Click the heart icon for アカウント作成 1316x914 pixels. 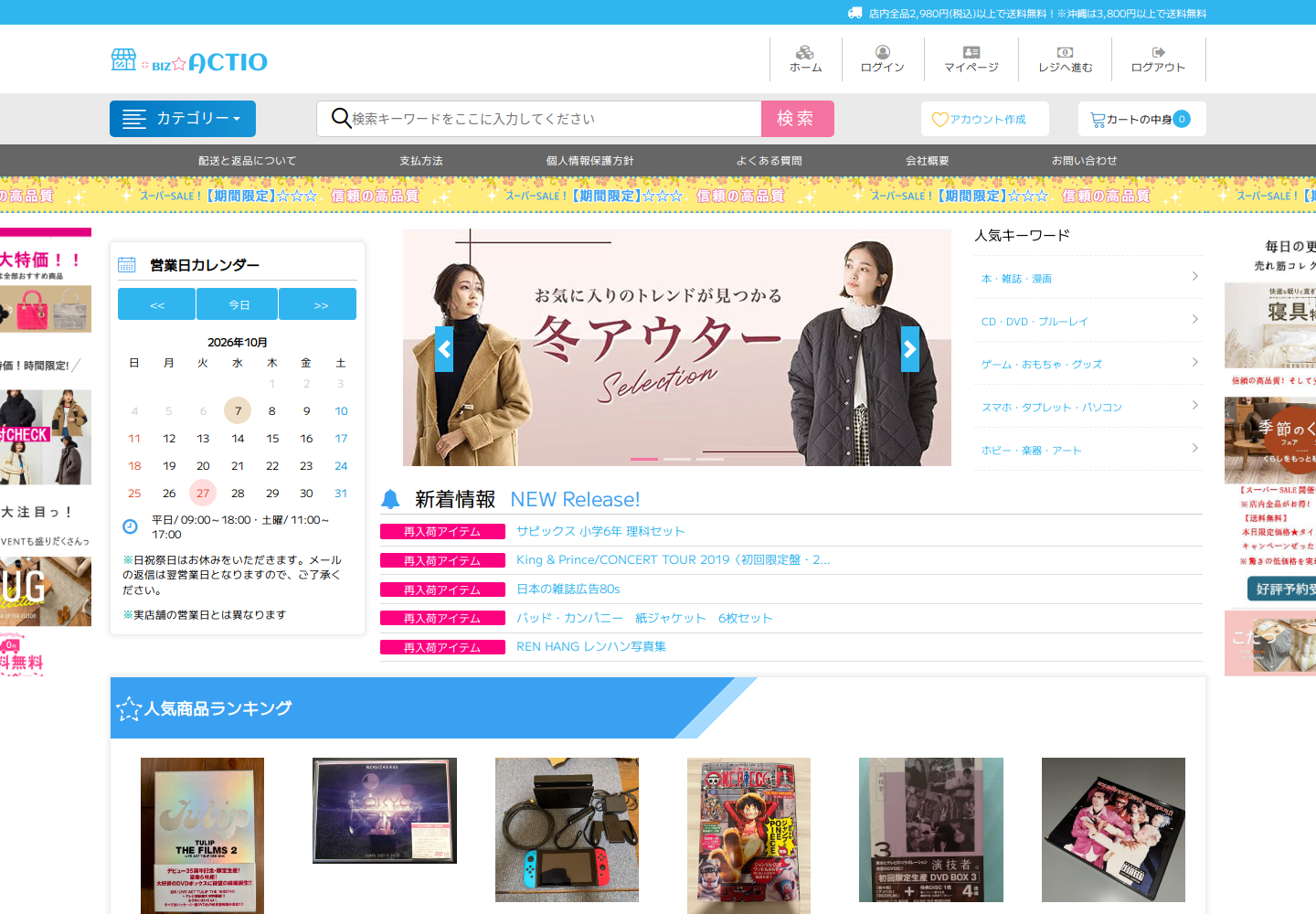(939, 120)
